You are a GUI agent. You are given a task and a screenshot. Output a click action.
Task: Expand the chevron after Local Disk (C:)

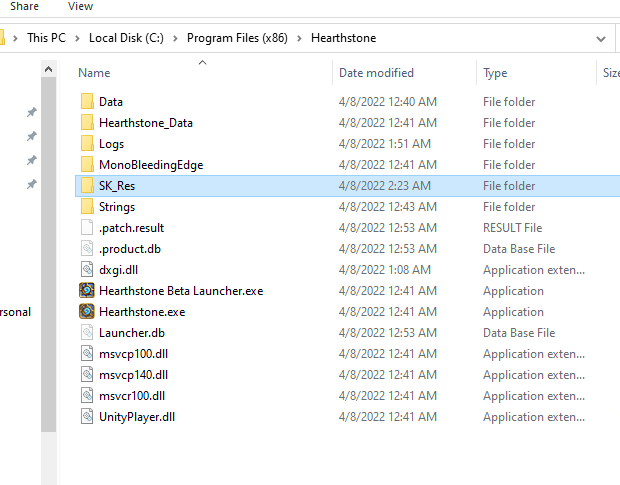[176, 39]
